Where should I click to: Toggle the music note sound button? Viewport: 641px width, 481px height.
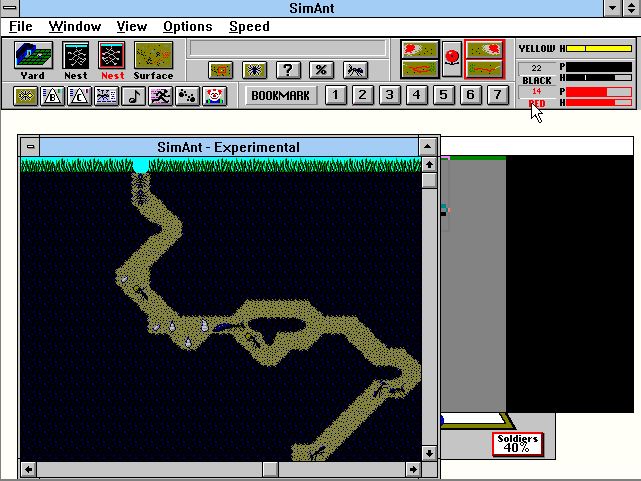[x=133, y=96]
